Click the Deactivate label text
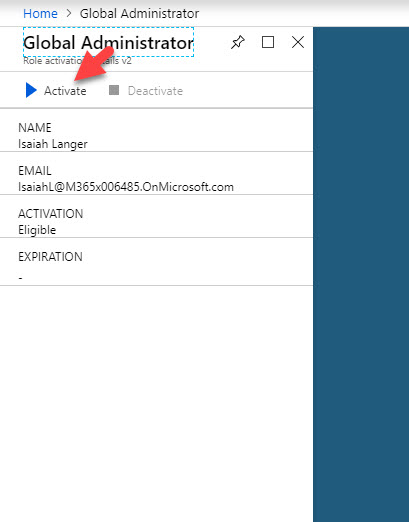 pyautogui.click(x=155, y=91)
